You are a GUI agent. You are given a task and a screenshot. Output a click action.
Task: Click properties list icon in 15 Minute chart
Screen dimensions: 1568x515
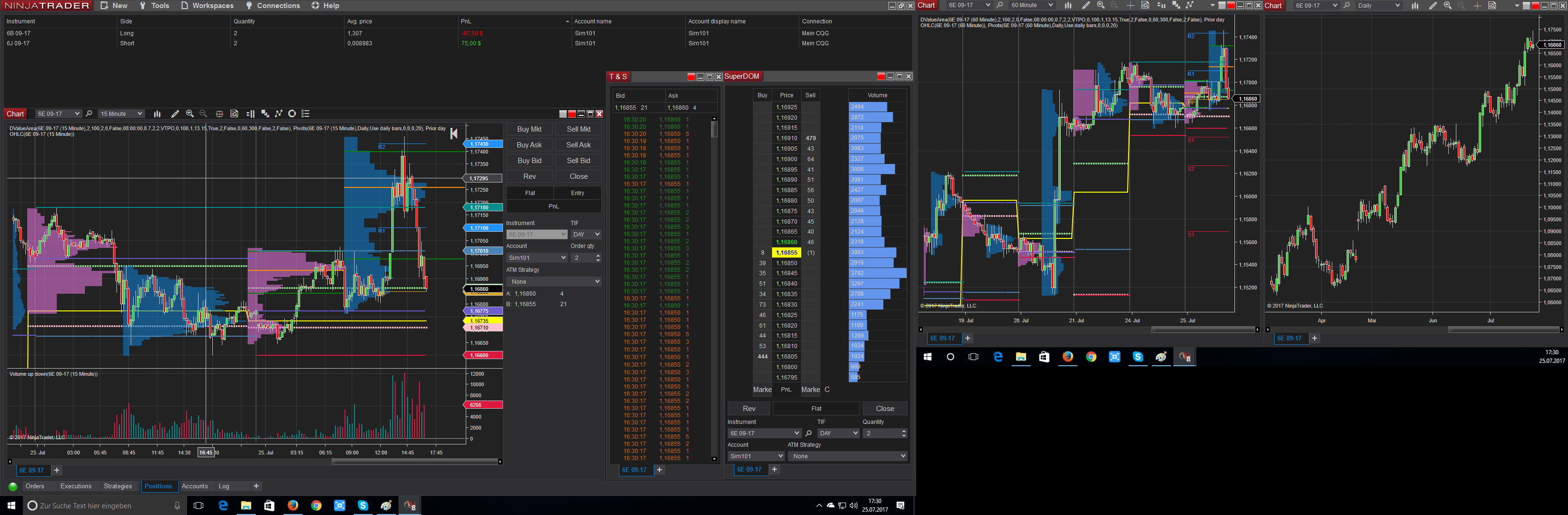[x=305, y=113]
